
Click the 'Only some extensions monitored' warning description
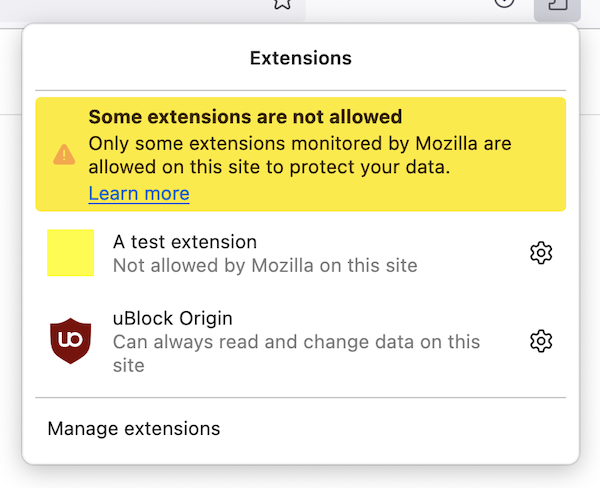[300, 155]
